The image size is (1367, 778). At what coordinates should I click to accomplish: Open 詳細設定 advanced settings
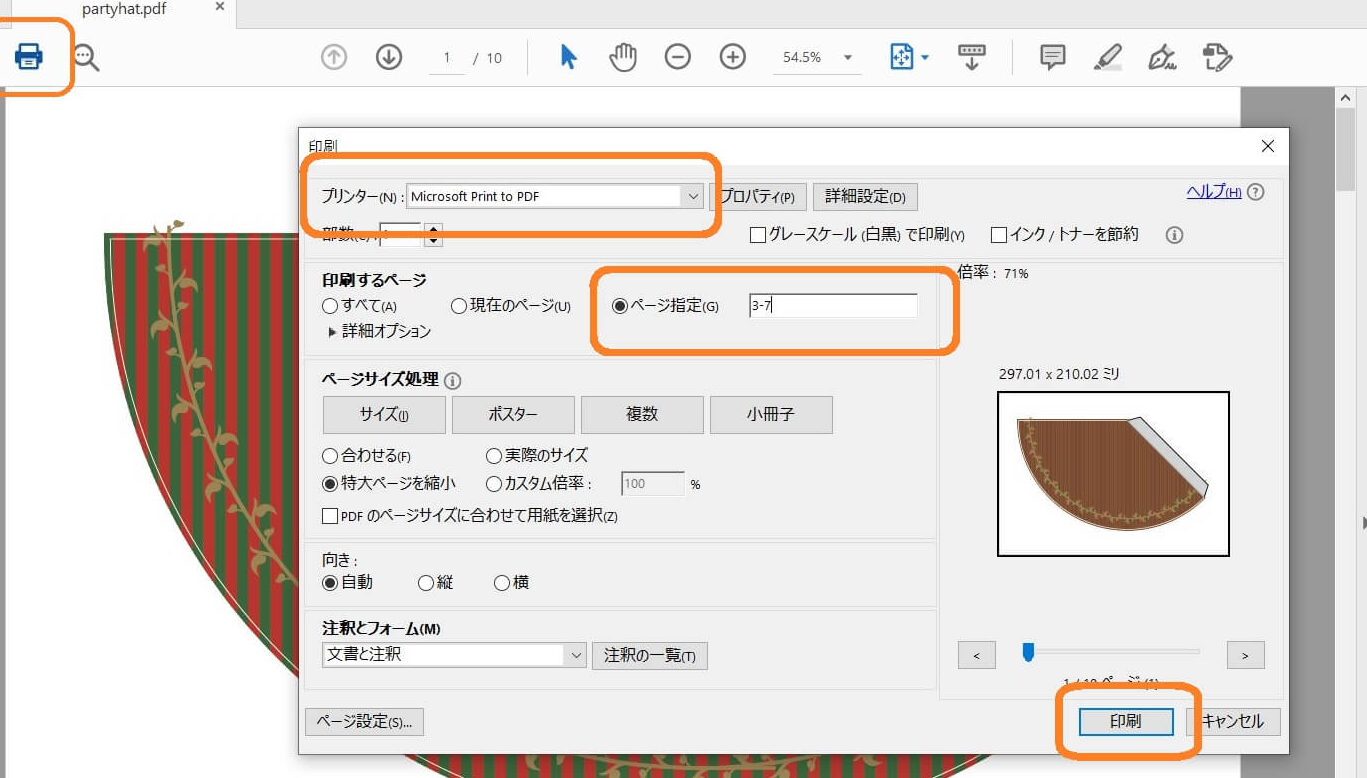click(865, 197)
